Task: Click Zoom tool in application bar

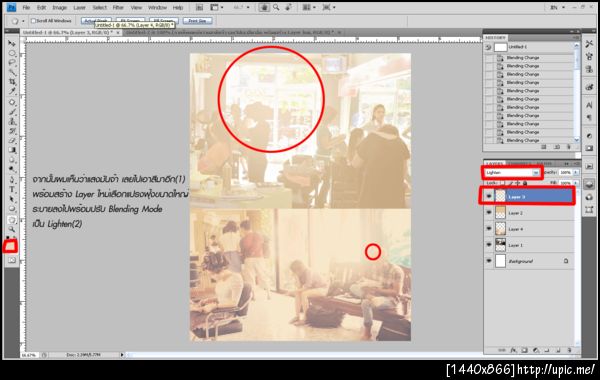Action: pyautogui.click(x=276, y=7)
